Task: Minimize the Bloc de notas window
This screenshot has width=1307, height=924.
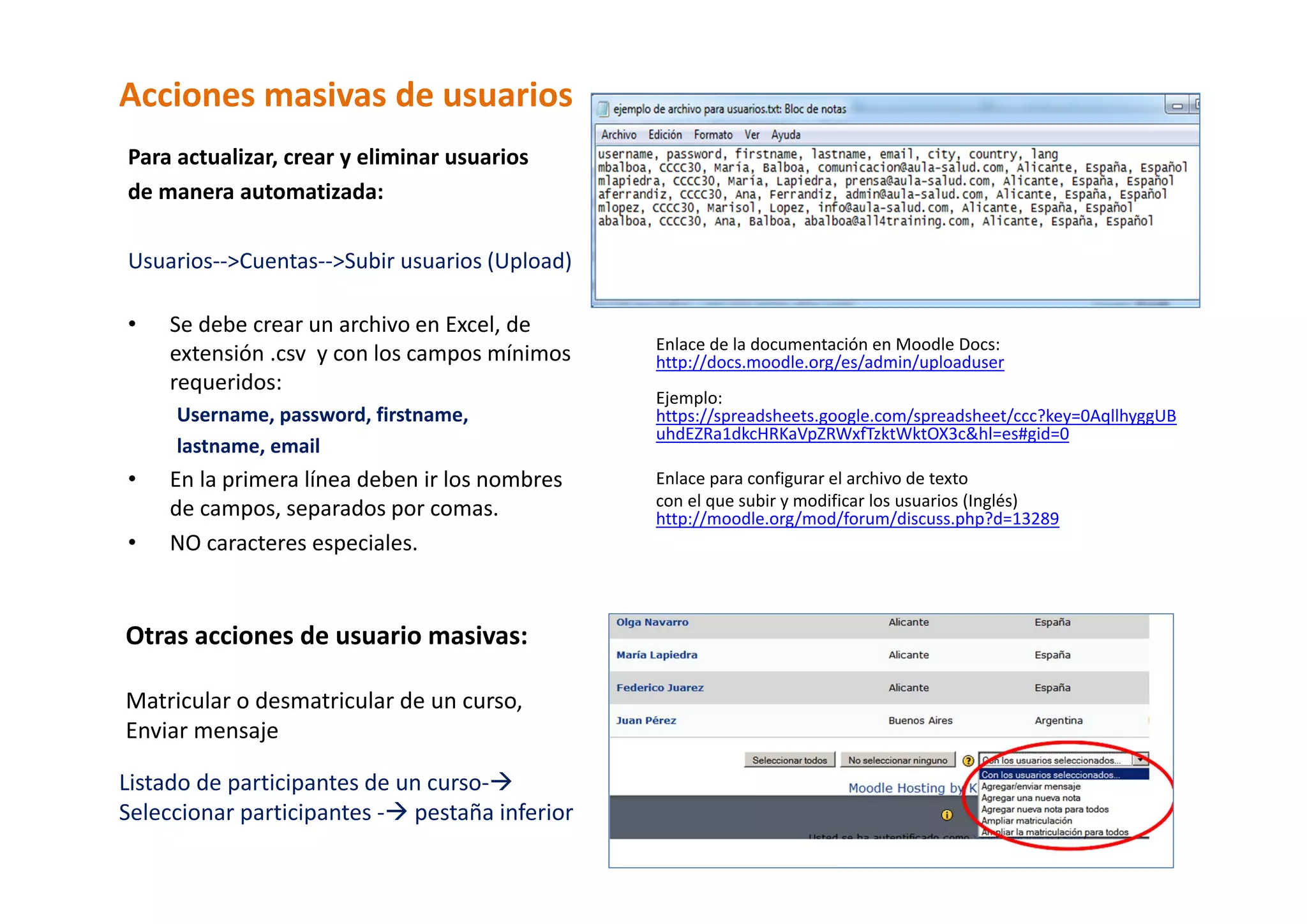Action: click(1177, 106)
